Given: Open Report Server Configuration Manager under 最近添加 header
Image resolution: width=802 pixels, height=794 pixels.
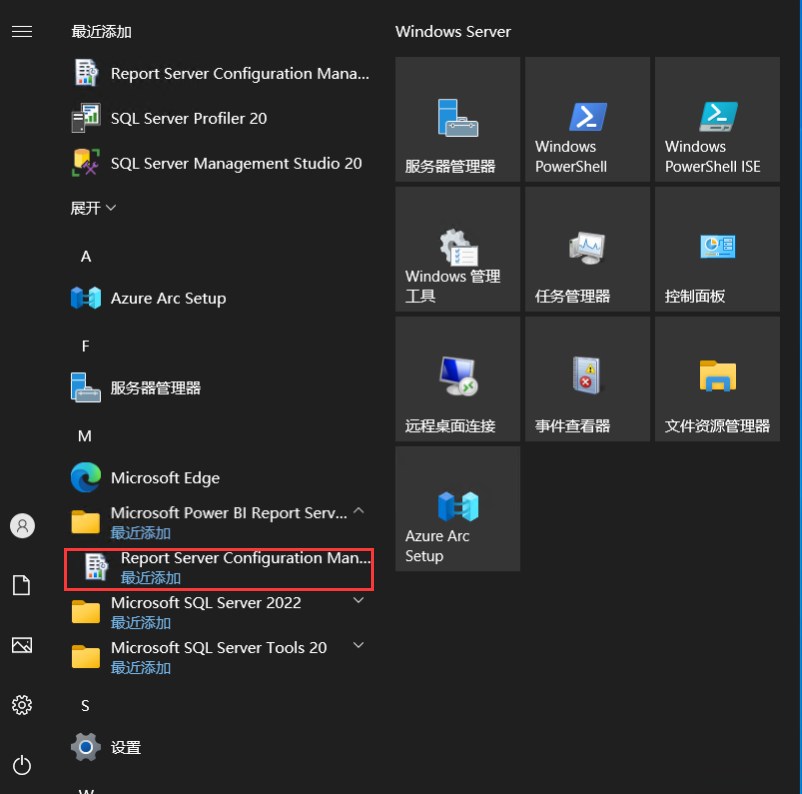Looking at the screenshot, I should pyautogui.click(x=220, y=73).
